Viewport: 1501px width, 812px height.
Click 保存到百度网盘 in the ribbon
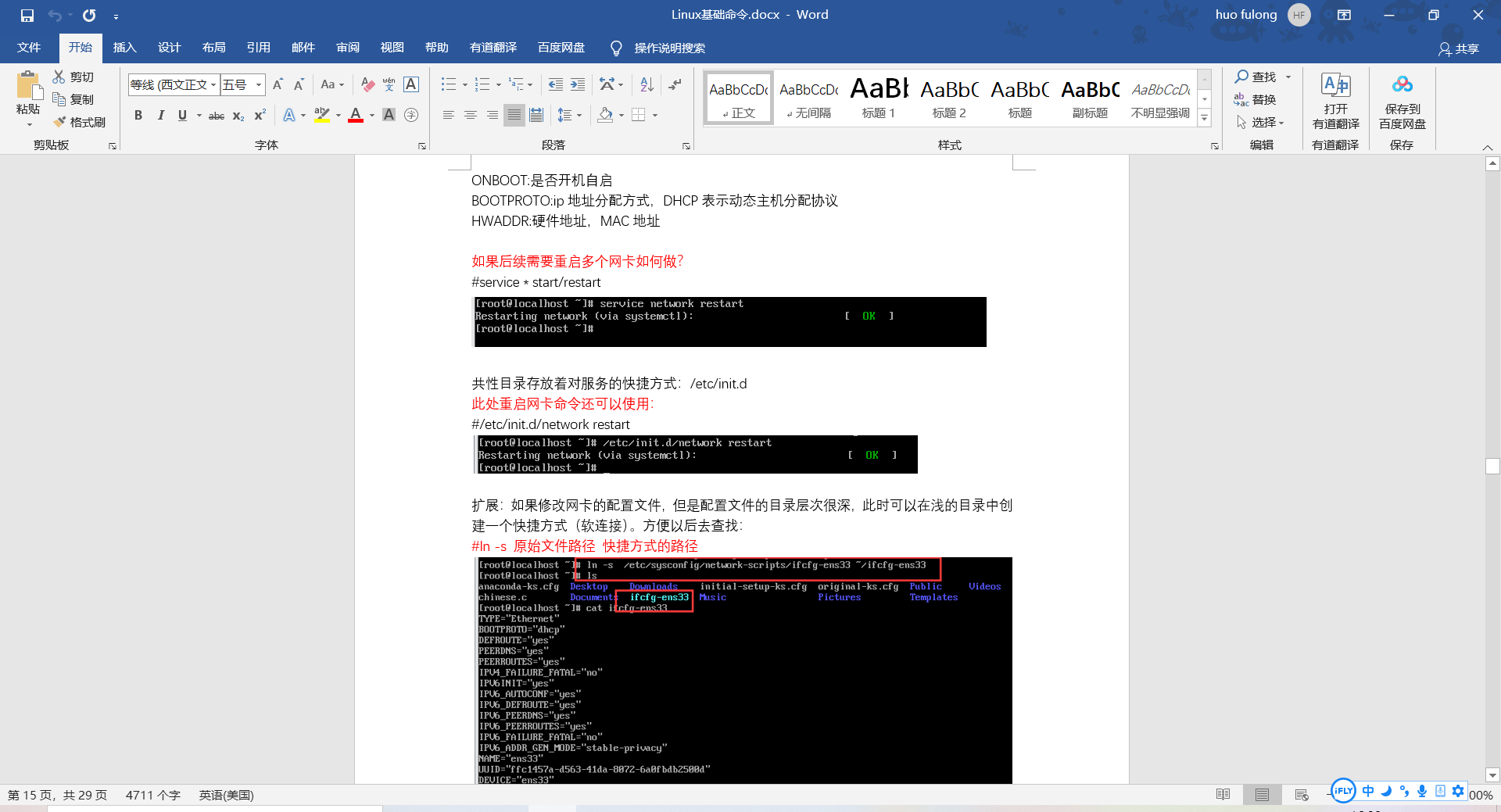(1401, 102)
